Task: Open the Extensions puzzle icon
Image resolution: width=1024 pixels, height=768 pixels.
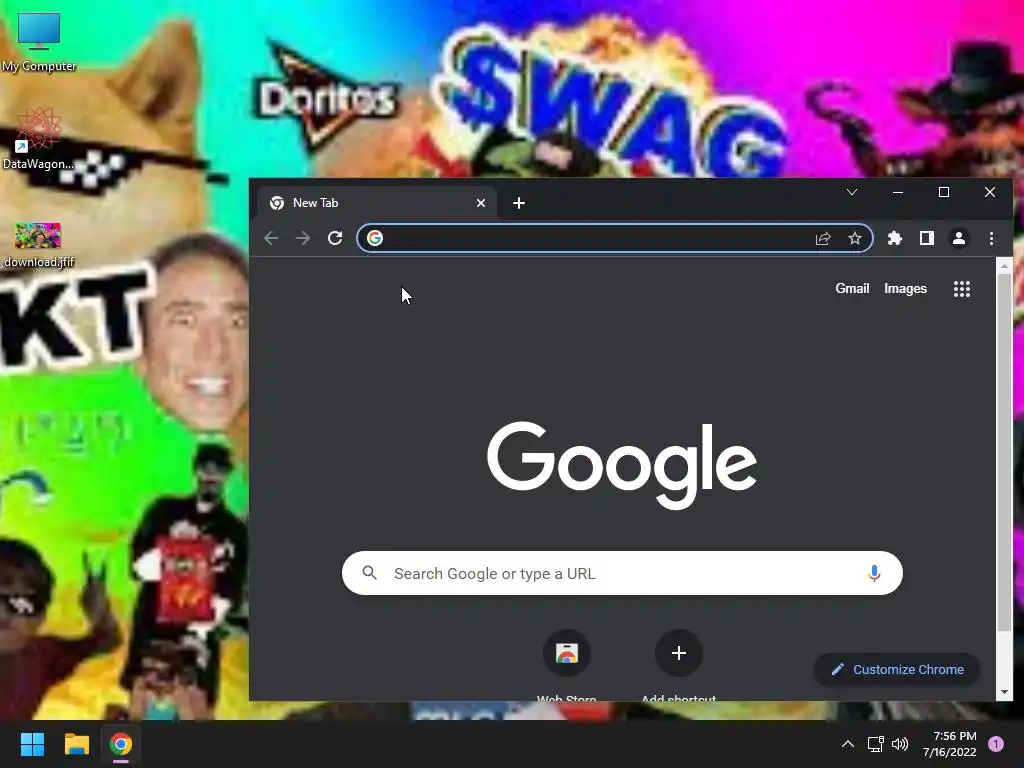Action: pos(895,238)
